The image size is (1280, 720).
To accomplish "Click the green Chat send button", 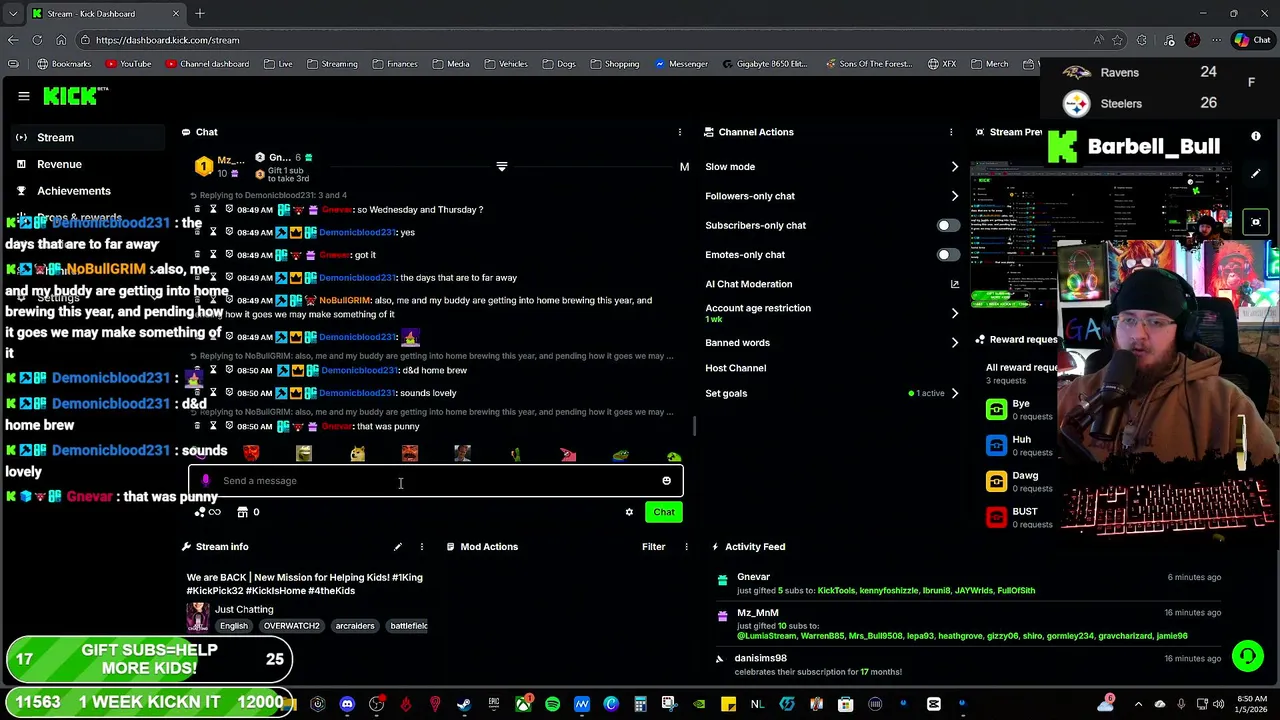I will coord(664,512).
